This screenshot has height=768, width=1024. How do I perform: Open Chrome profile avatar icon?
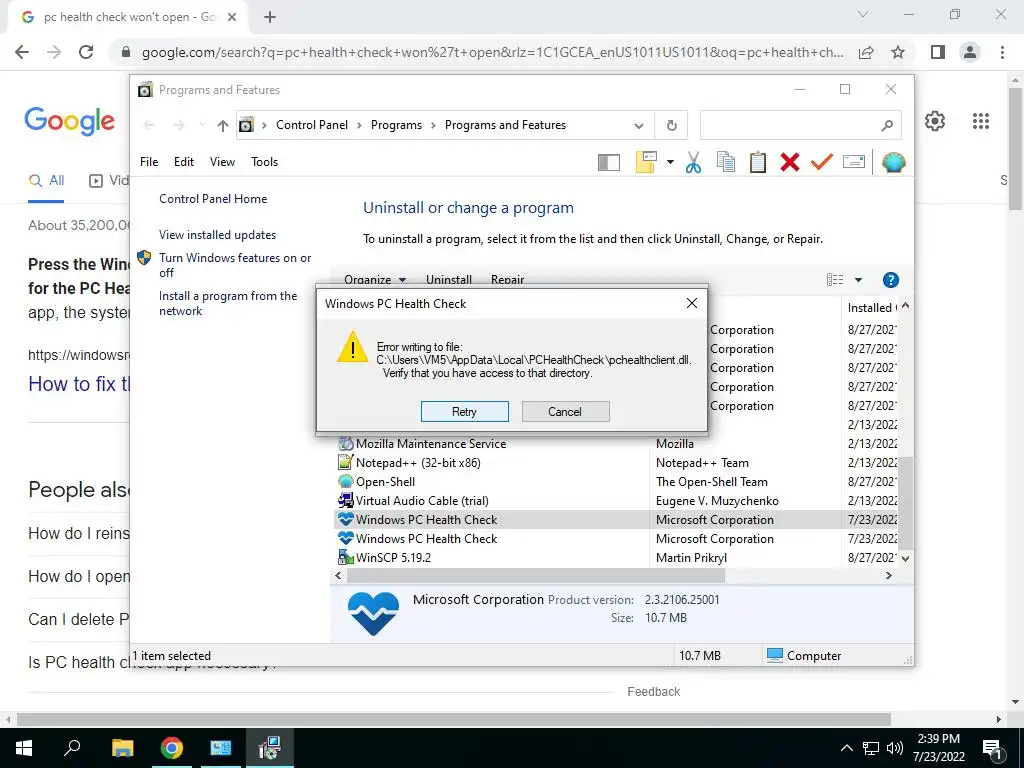click(x=970, y=52)
